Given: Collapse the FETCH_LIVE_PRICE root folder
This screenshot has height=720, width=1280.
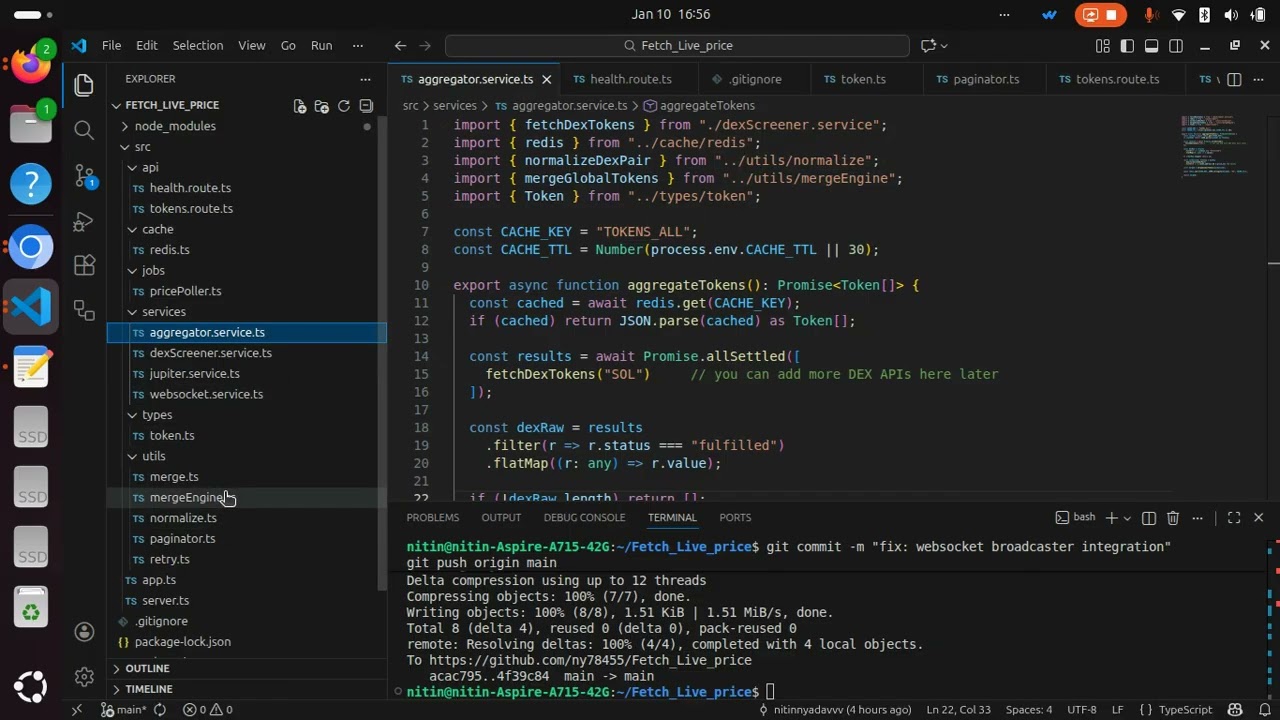Looking at the screenshot, I should (x=247, y=105).
